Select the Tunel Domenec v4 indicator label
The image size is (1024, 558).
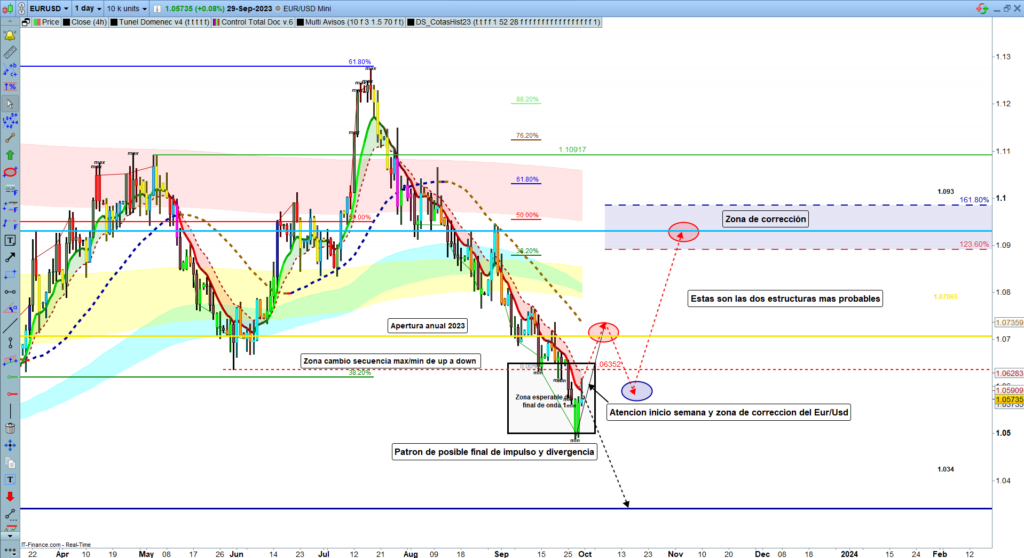pos(159,20)
